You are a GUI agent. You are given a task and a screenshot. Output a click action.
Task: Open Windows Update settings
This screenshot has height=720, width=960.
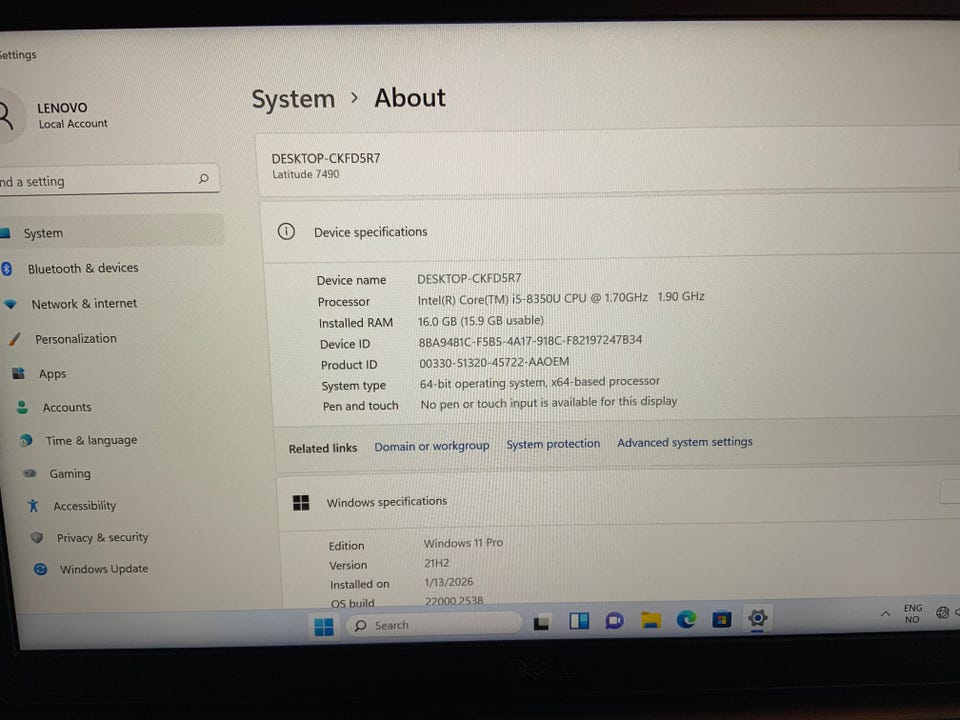coord(104,569)
